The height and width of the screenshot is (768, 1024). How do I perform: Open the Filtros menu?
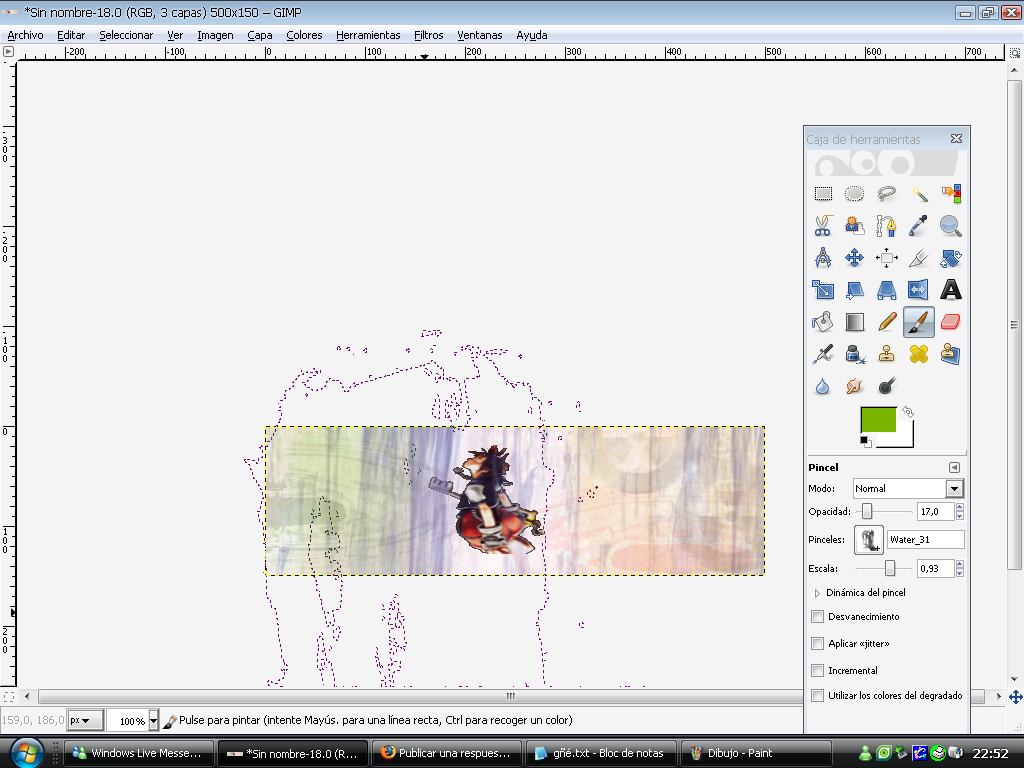428,35
